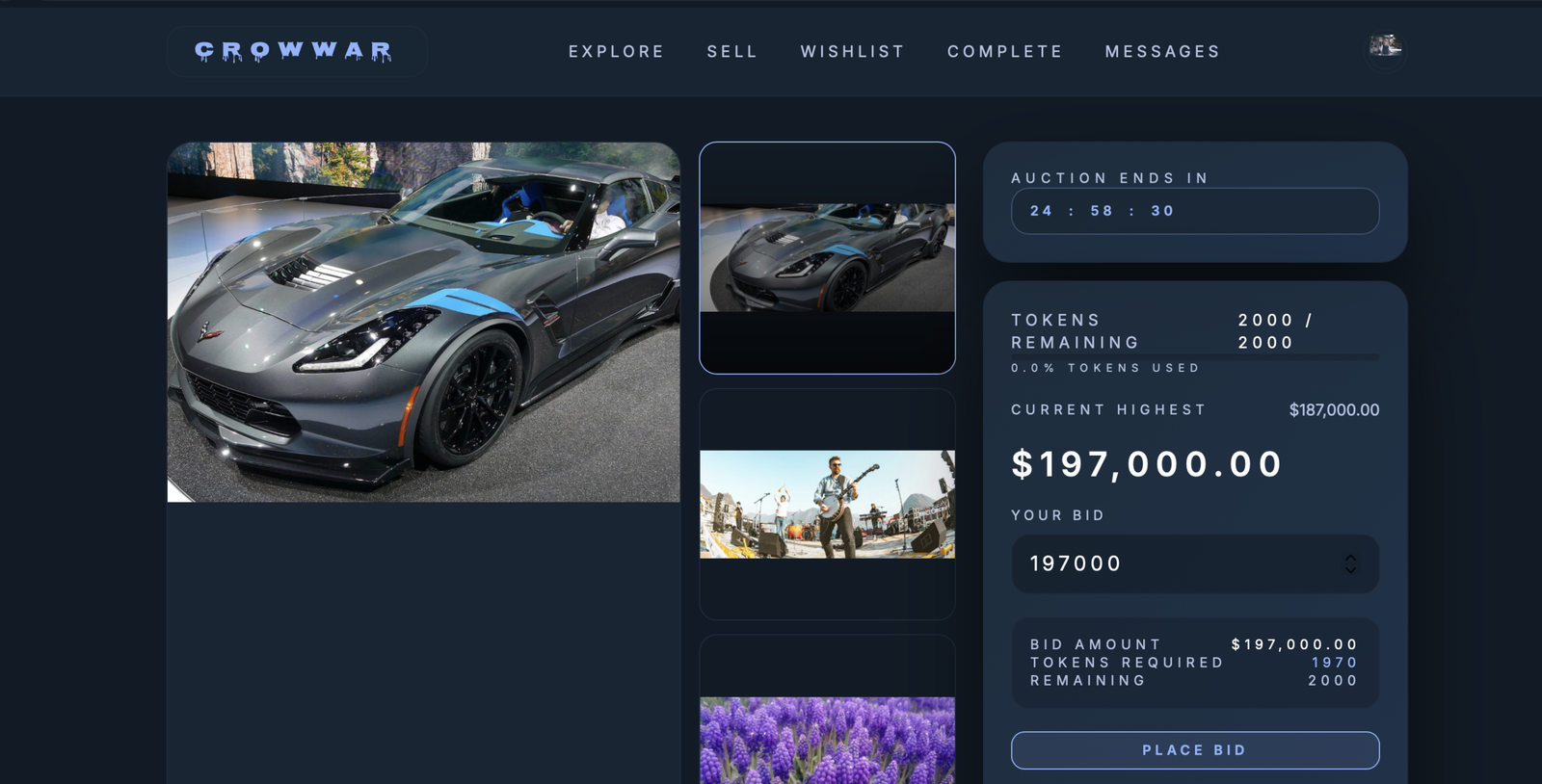Open Messages from navigation bar
1542x784 pixels.
(x=1162, y=52)
